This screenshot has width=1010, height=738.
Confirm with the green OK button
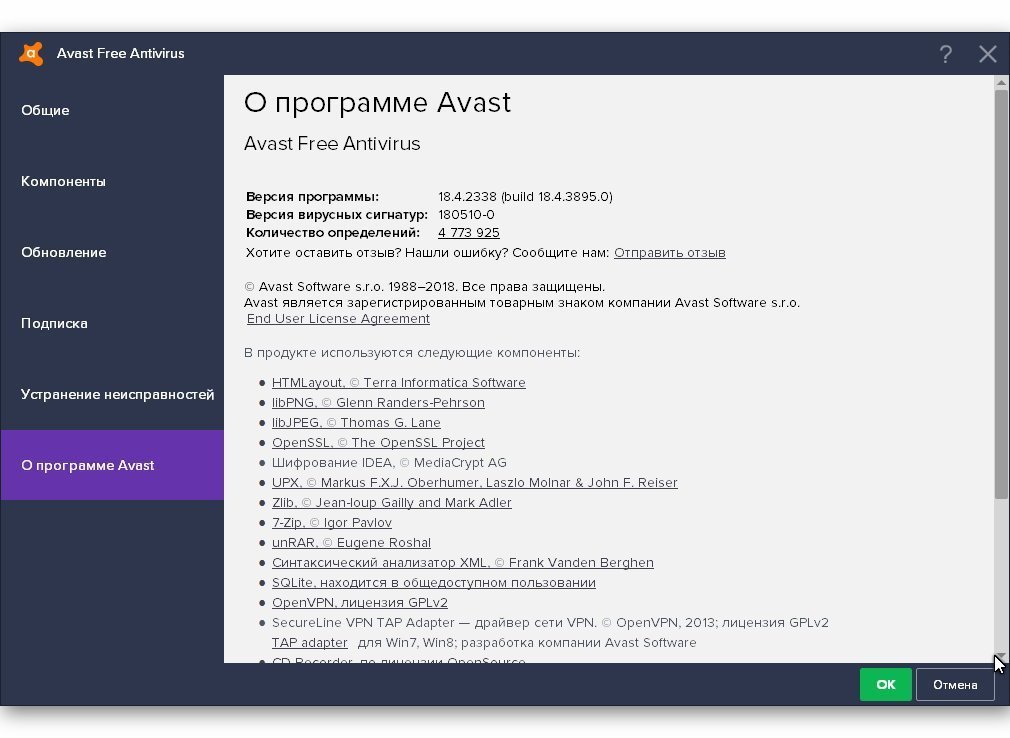click(885, 685)
